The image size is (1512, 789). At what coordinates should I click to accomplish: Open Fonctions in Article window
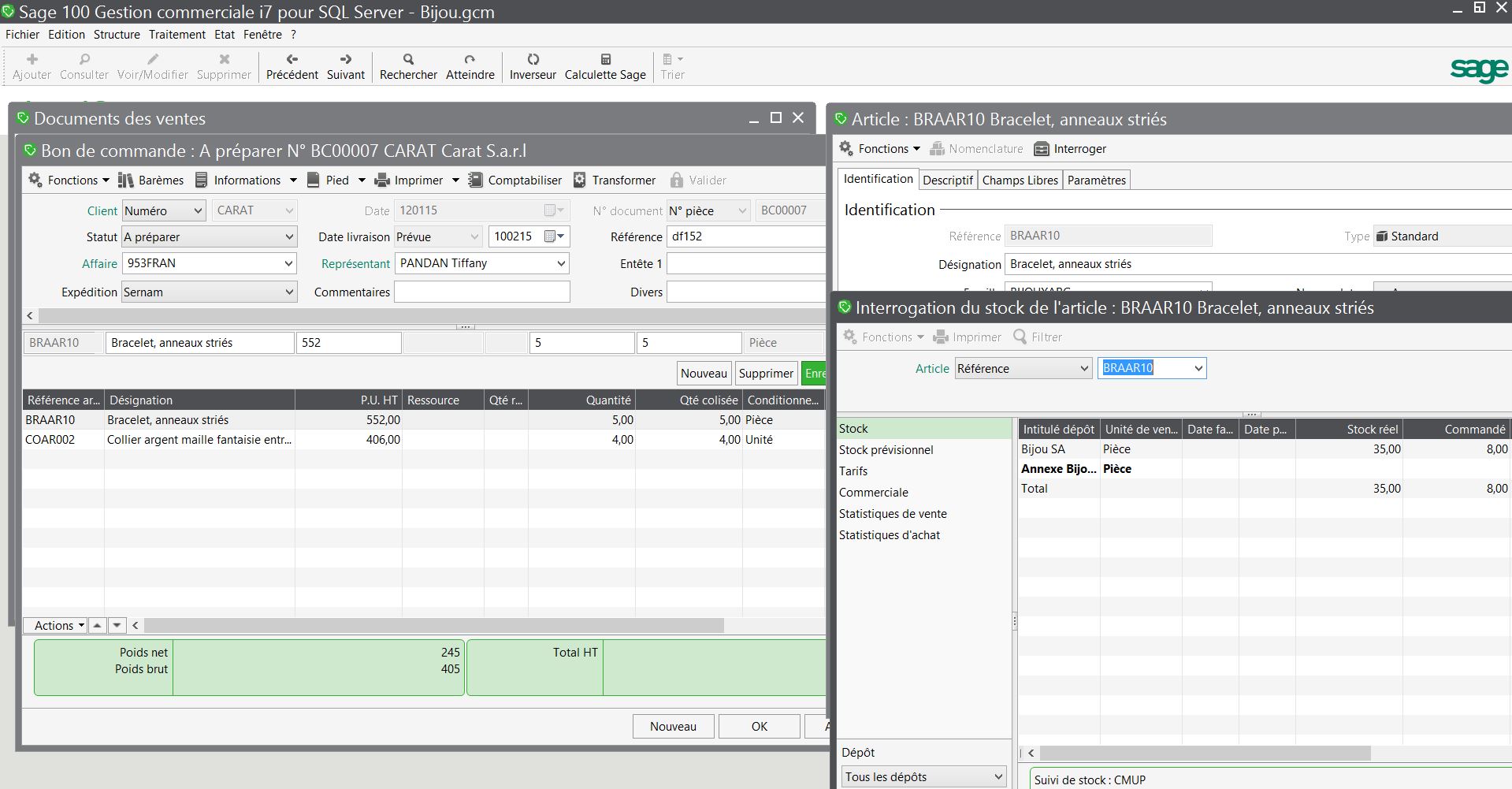[879, 148]
